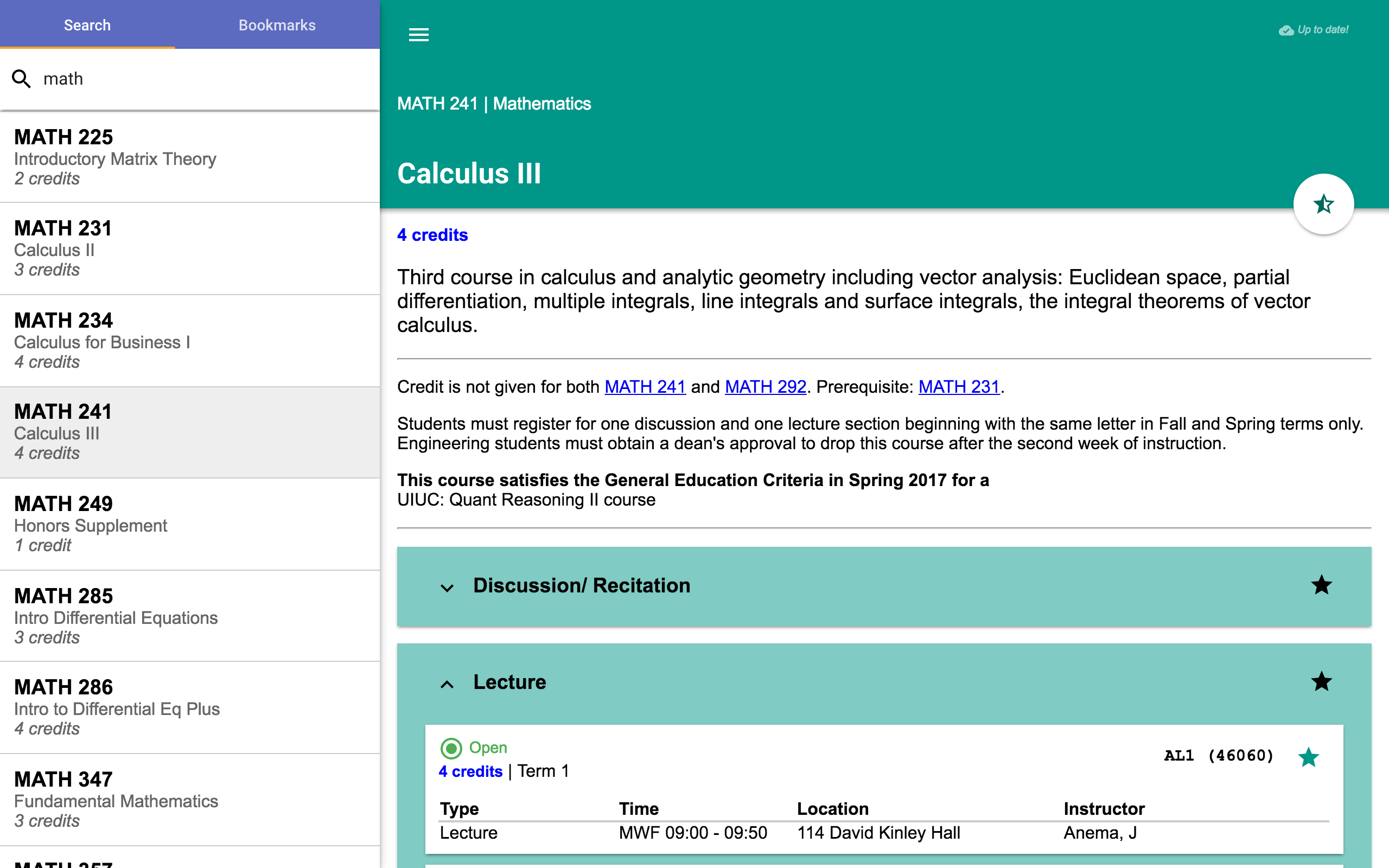This screenshot has width=1389, height=868.
Task: Select the Bookmarks tab
Action: (276, 25)
